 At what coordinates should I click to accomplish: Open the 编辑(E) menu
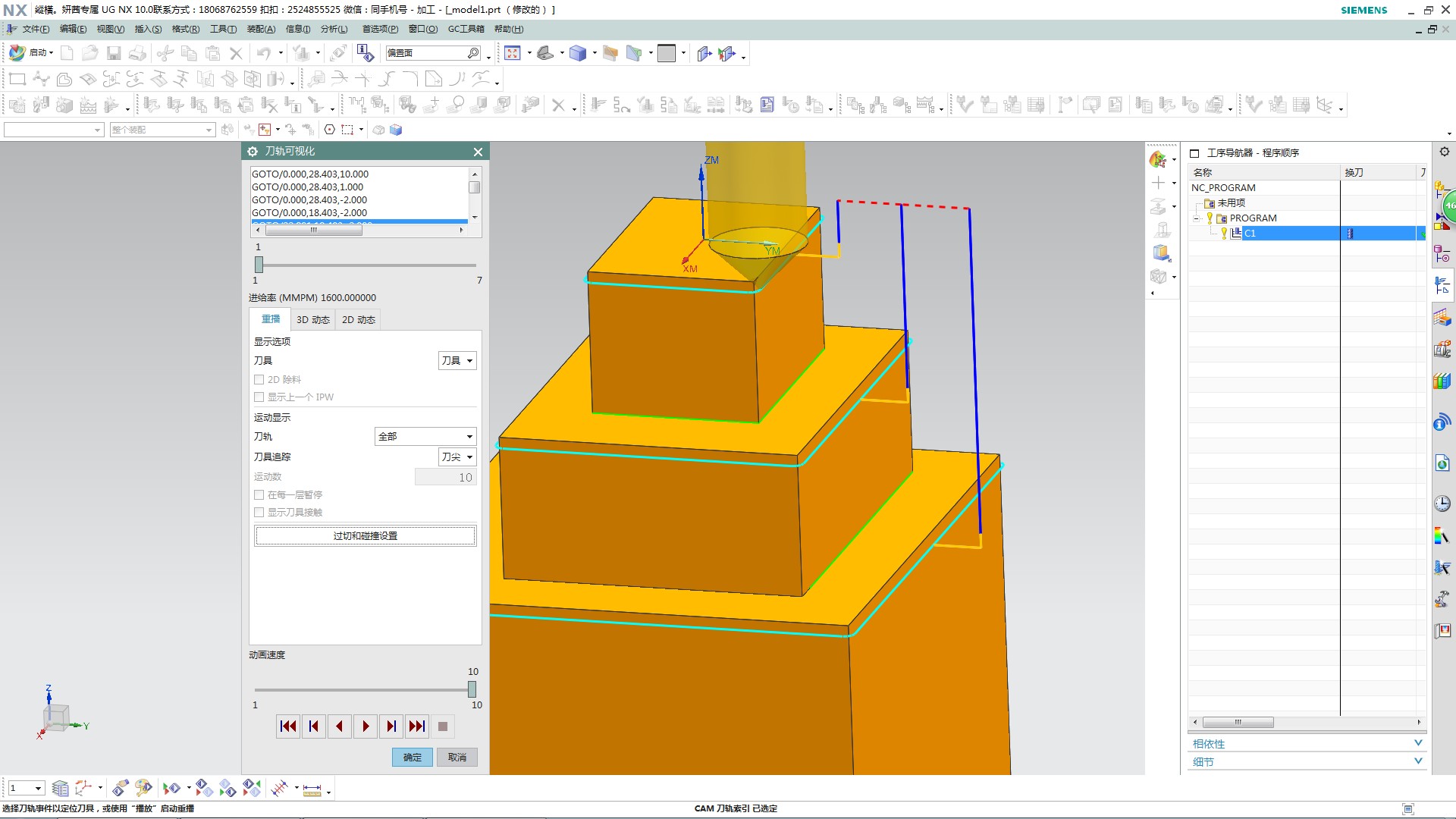(73, 29)
